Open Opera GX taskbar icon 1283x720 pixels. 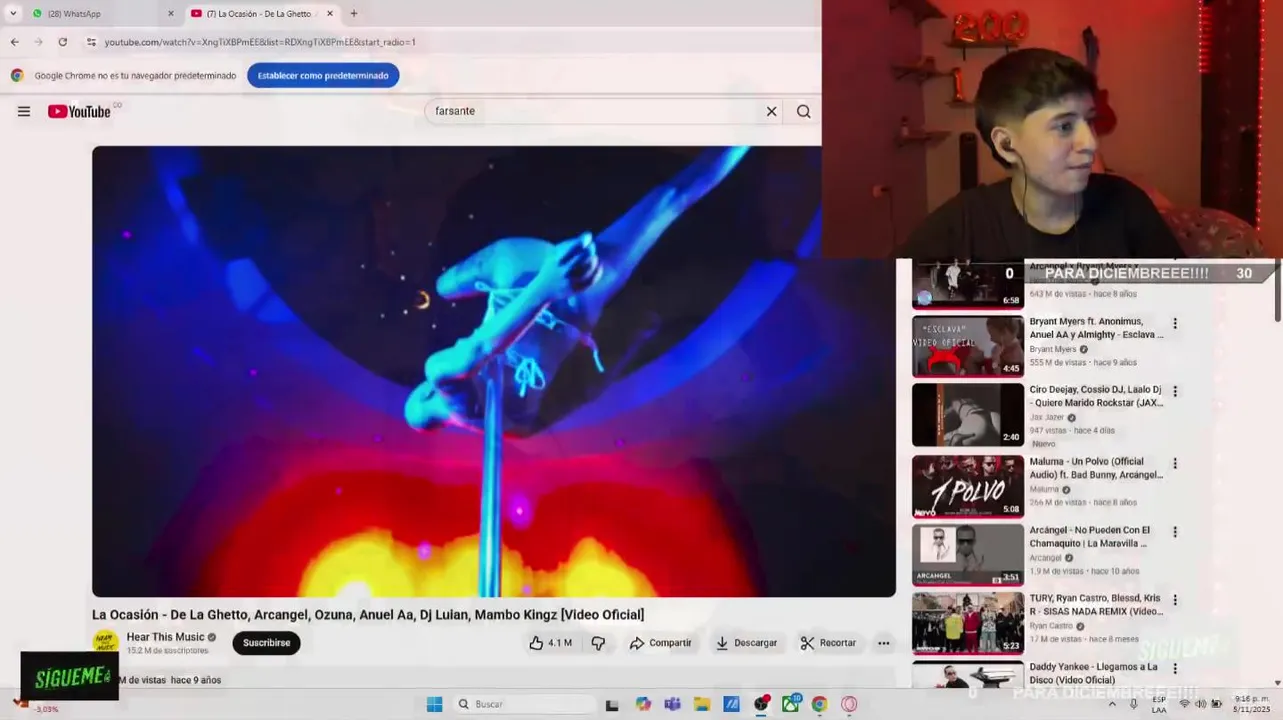tap(849, 704)
